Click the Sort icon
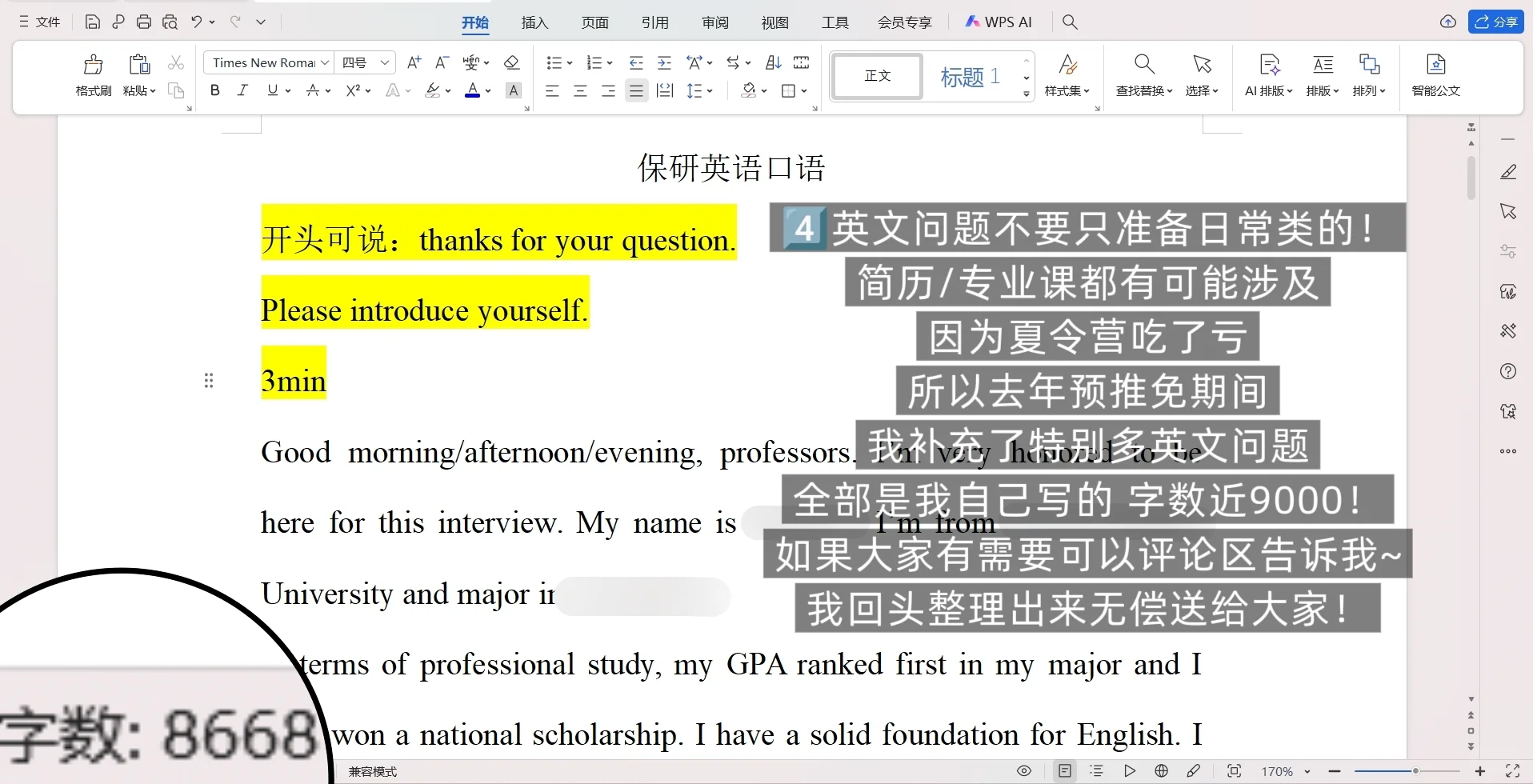This screenshot has width=1533, height=784. pyautogui.click(x=773, y=62)
